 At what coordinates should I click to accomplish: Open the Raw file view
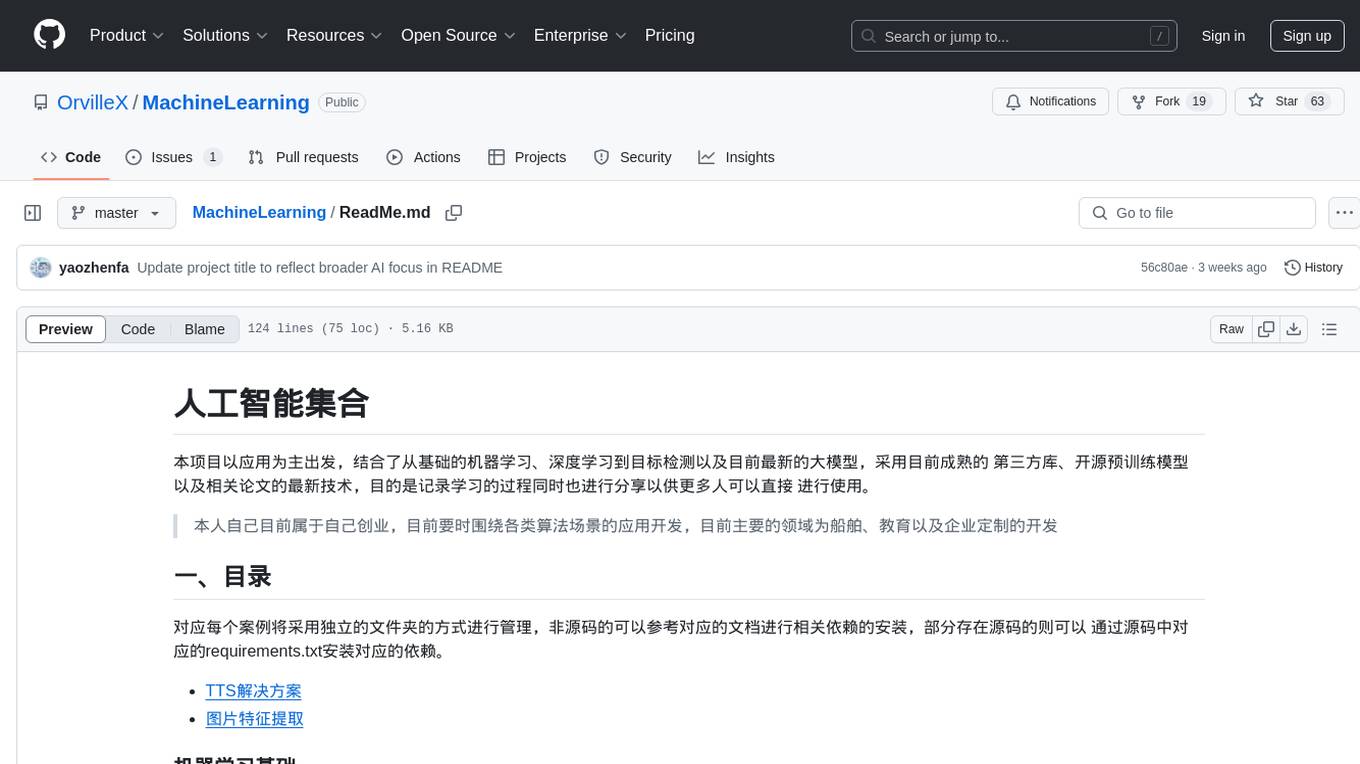(1231, 329)
